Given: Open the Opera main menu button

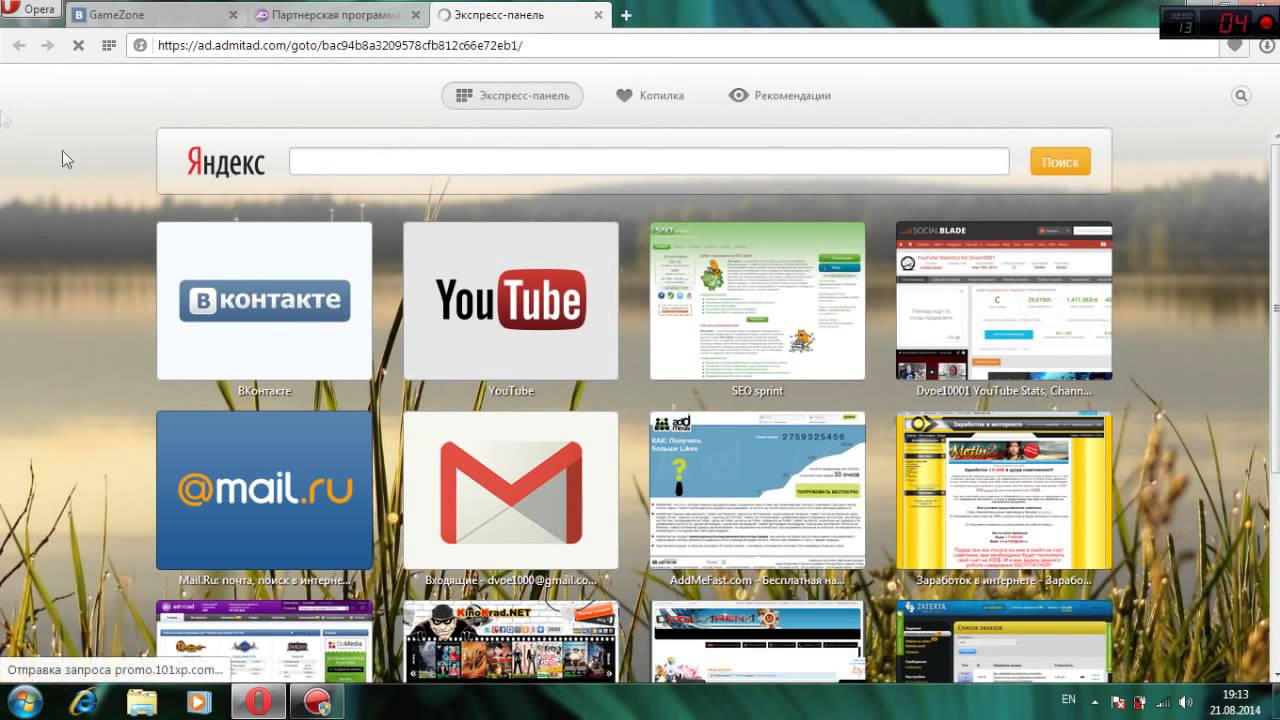Looking at the screenshot, I should 30,11.
